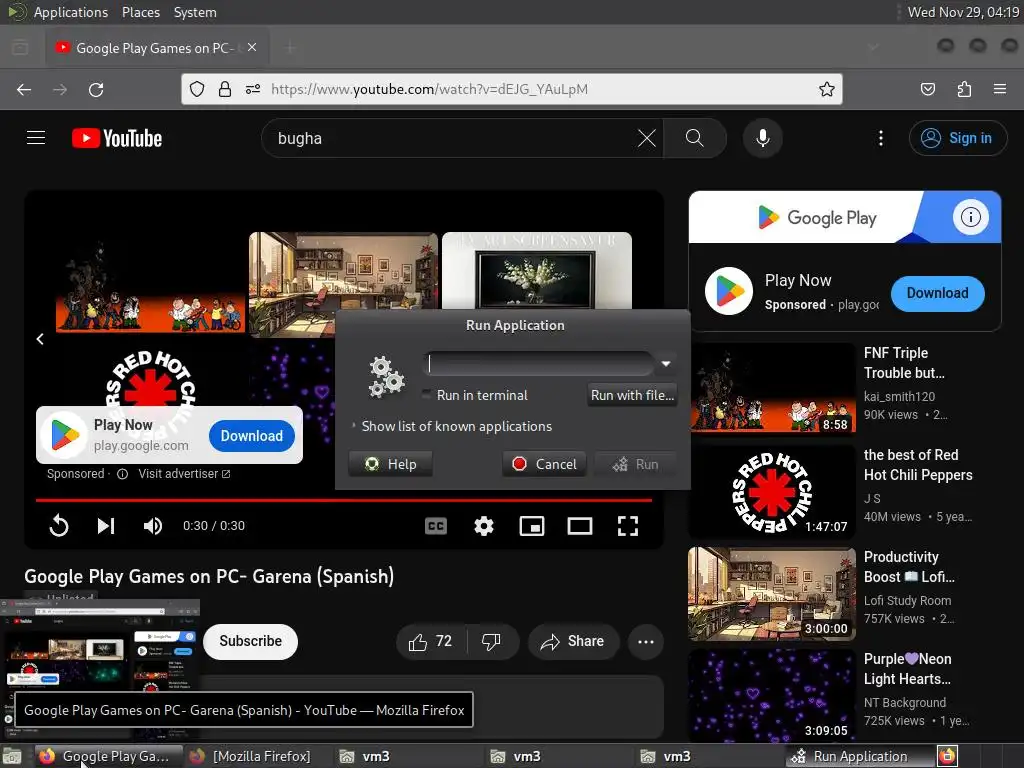The height and width of the screenshot is (768, 1024).
Task: Open YouTube settings three-dot menu
Action: pos(881,138)
